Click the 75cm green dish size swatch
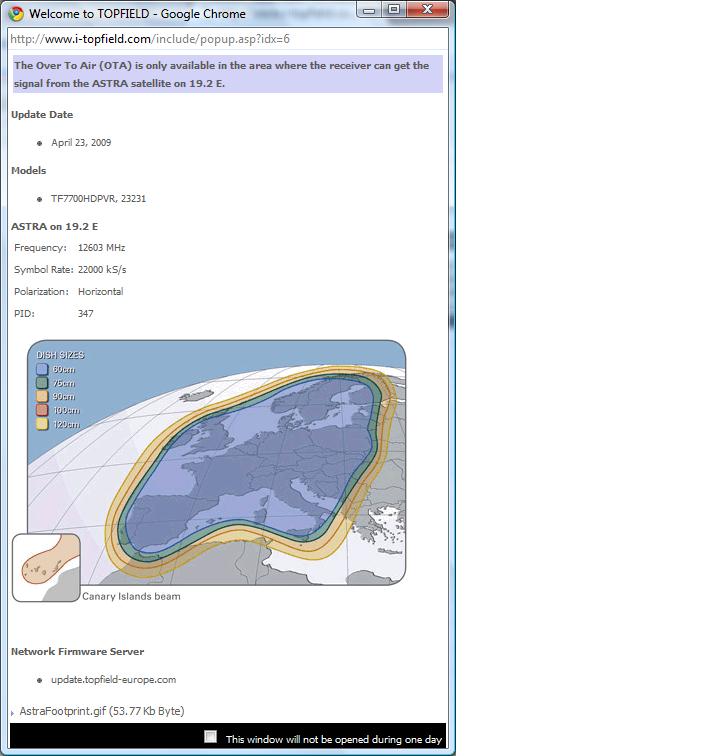Screen dimensions: 720x756 [42, 383]
